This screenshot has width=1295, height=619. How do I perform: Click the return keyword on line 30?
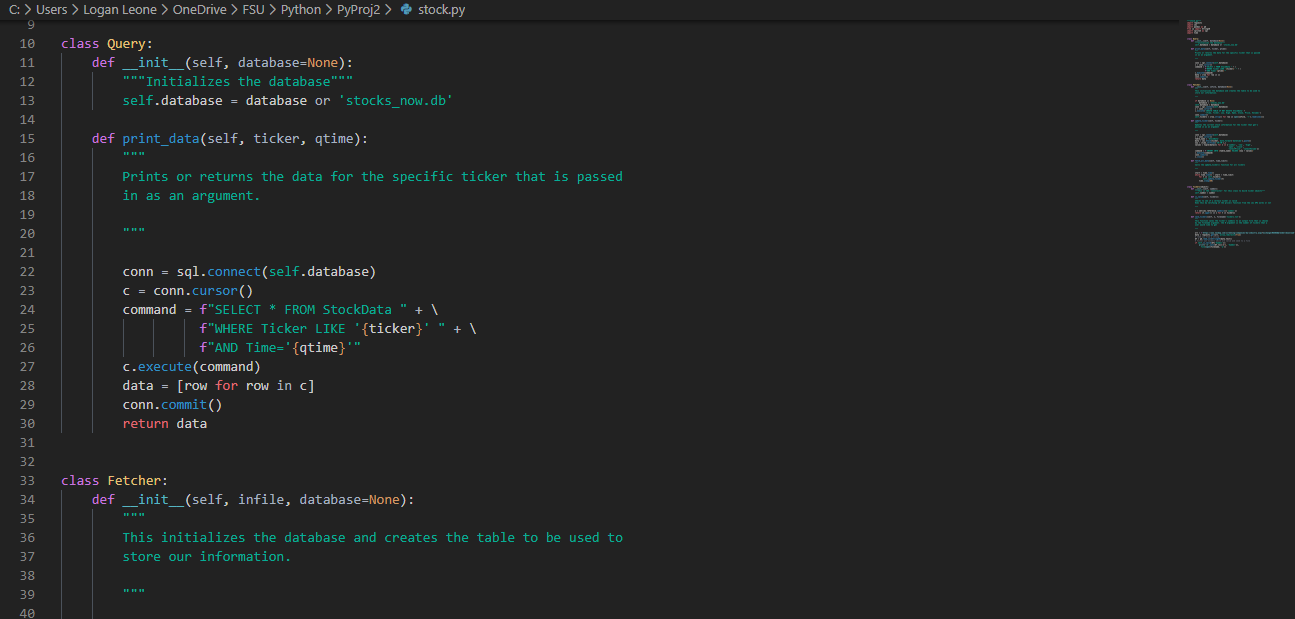145,424
